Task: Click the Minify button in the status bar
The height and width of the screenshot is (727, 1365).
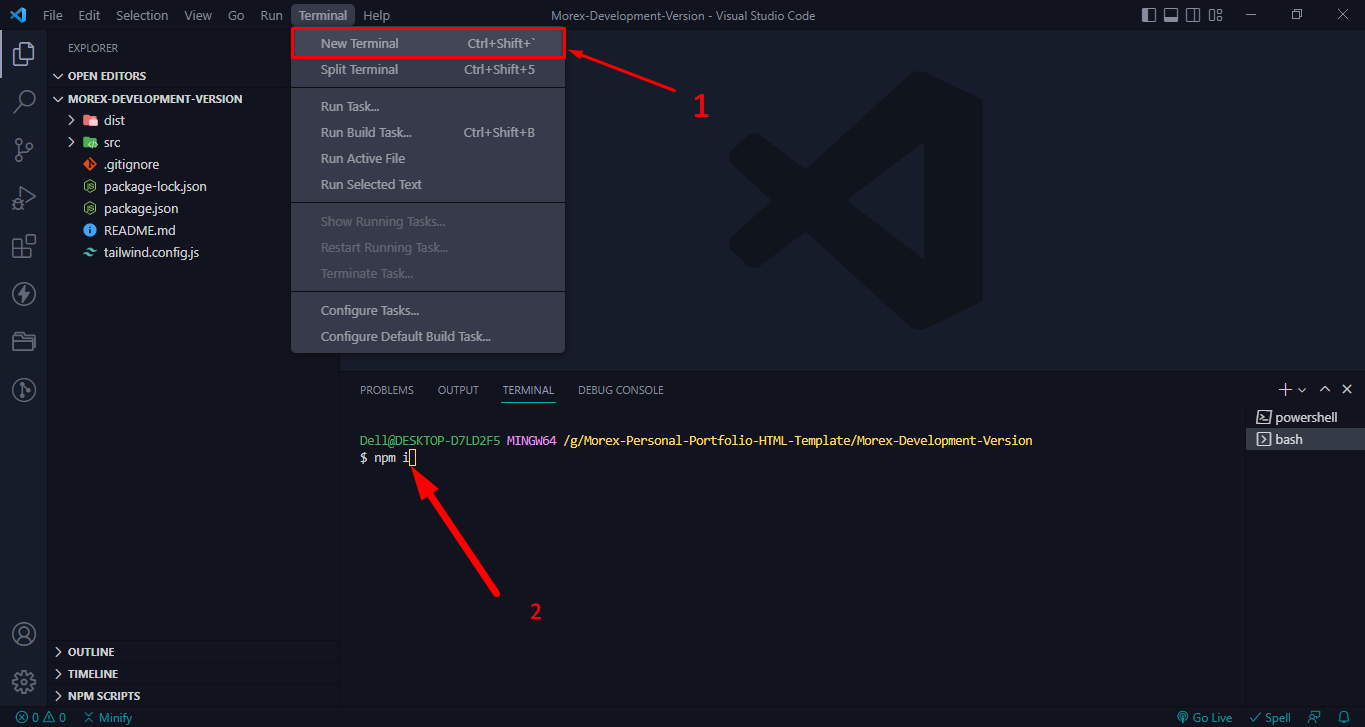Action: pos(108,717)
